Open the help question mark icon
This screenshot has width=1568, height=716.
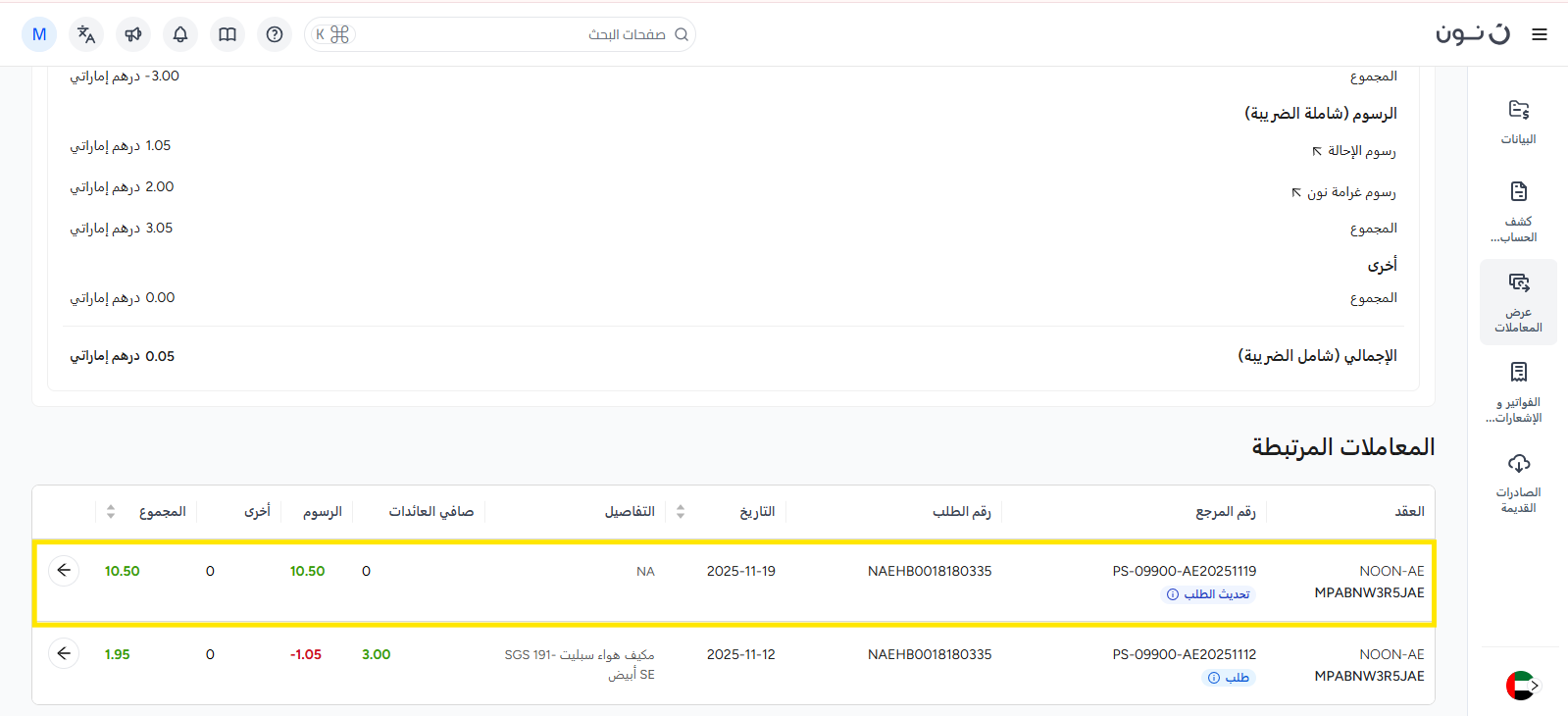click(275, 34)
